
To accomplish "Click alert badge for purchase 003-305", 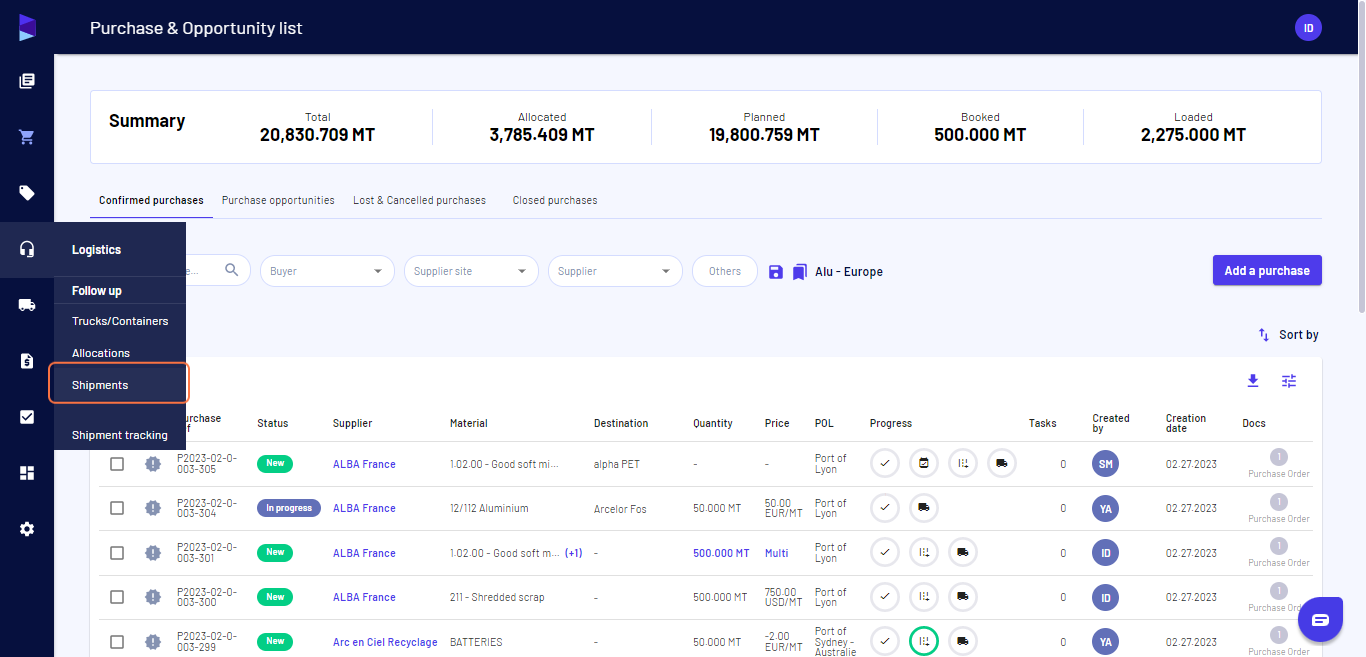I will coord(152,464).
